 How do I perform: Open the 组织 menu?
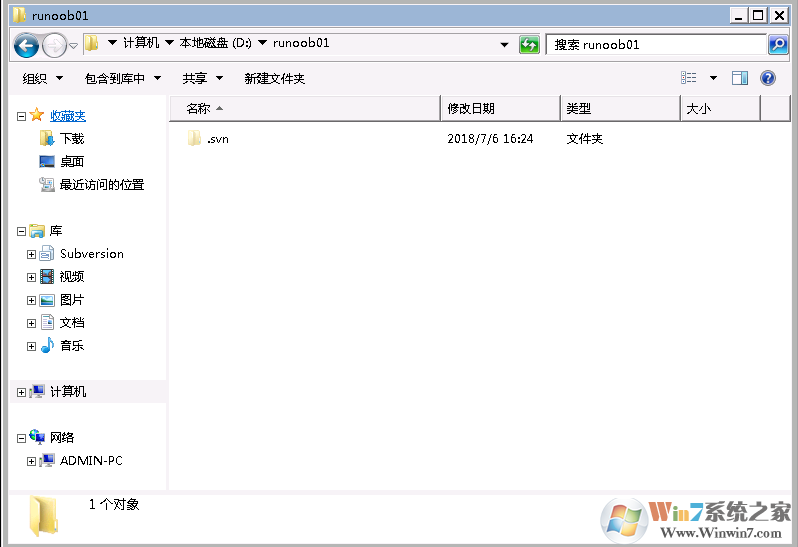[x=42, y=78]
